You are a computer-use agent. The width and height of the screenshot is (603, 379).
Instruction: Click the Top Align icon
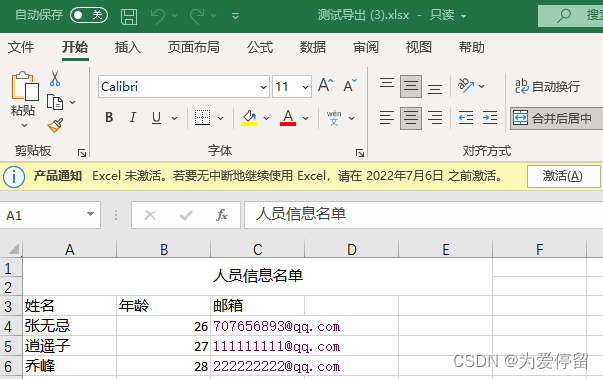[x=387, y=83]
